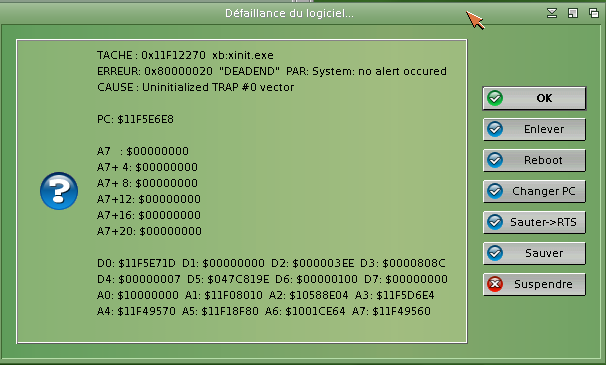Click the D3: $0000808C register value

click(403, 264)
